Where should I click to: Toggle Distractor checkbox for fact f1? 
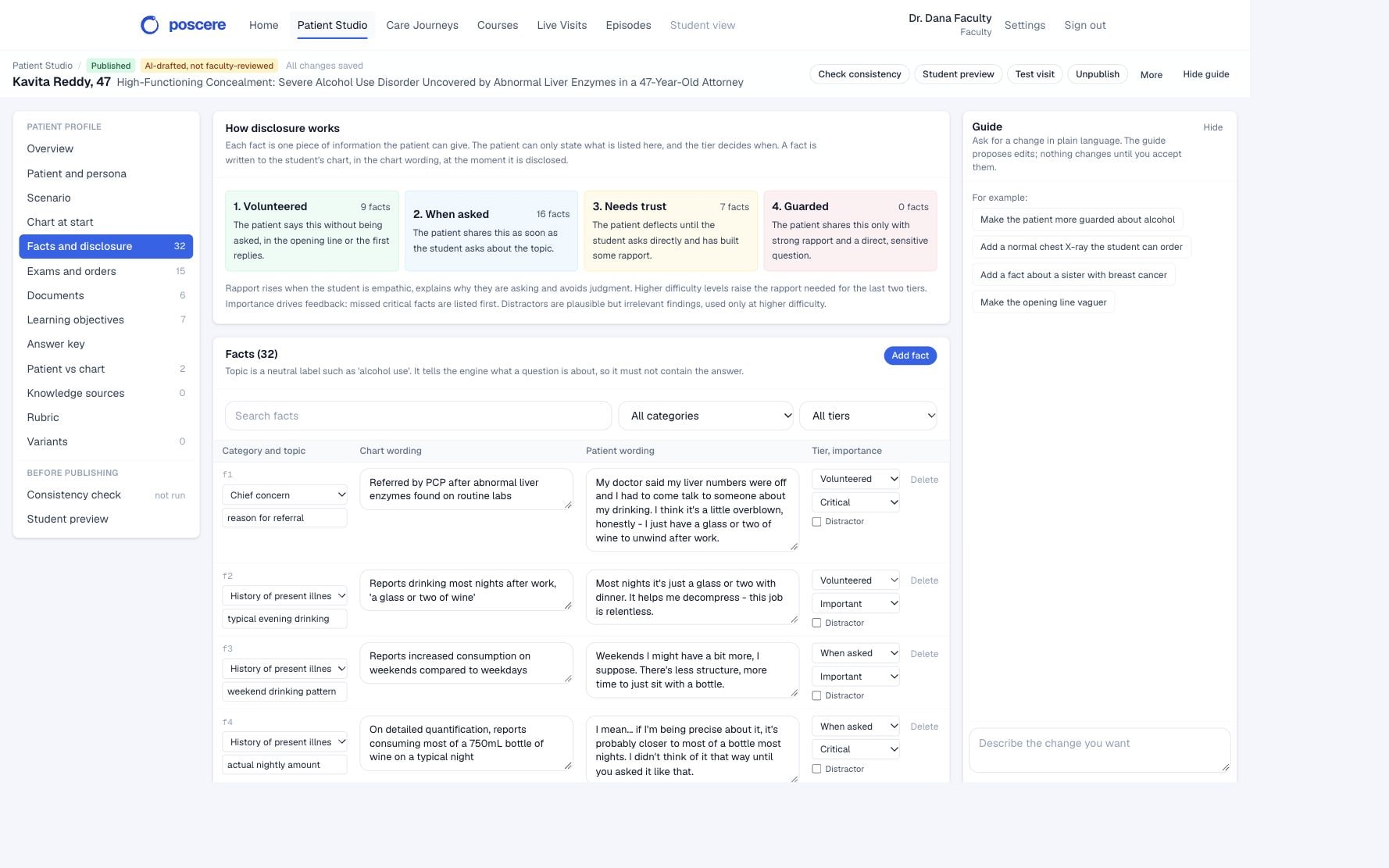816,522
